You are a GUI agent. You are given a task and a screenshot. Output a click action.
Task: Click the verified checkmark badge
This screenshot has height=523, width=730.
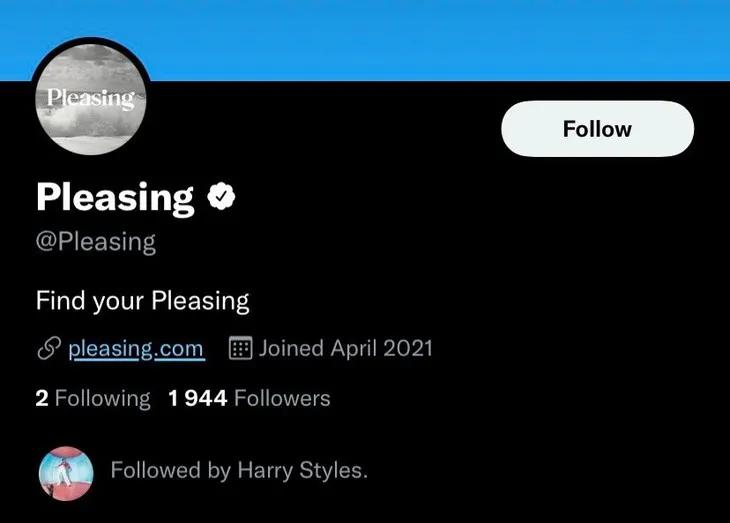click(221, 197)
